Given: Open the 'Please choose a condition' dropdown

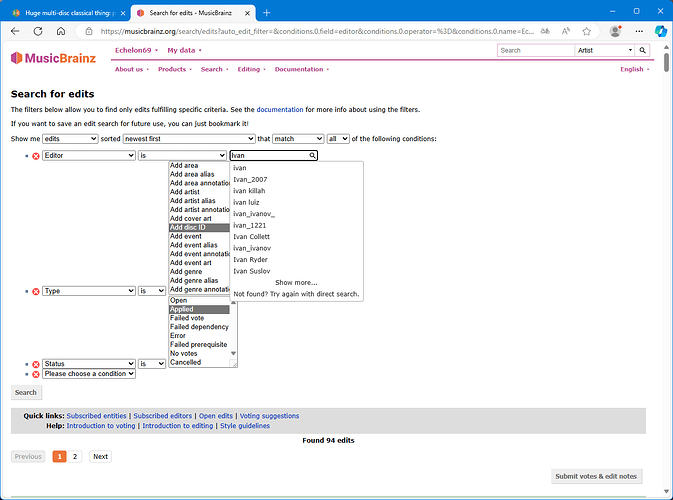Looking at the screenshot, I should point(89,374).
